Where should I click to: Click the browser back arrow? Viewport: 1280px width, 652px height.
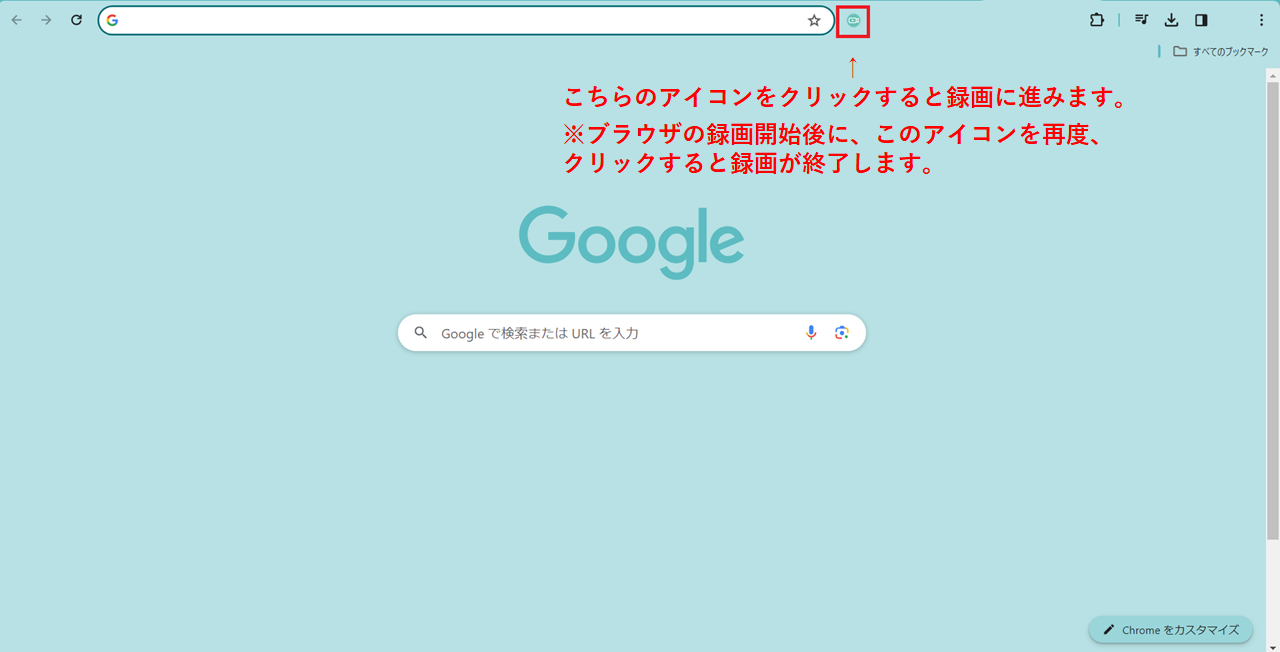point(16,20)
